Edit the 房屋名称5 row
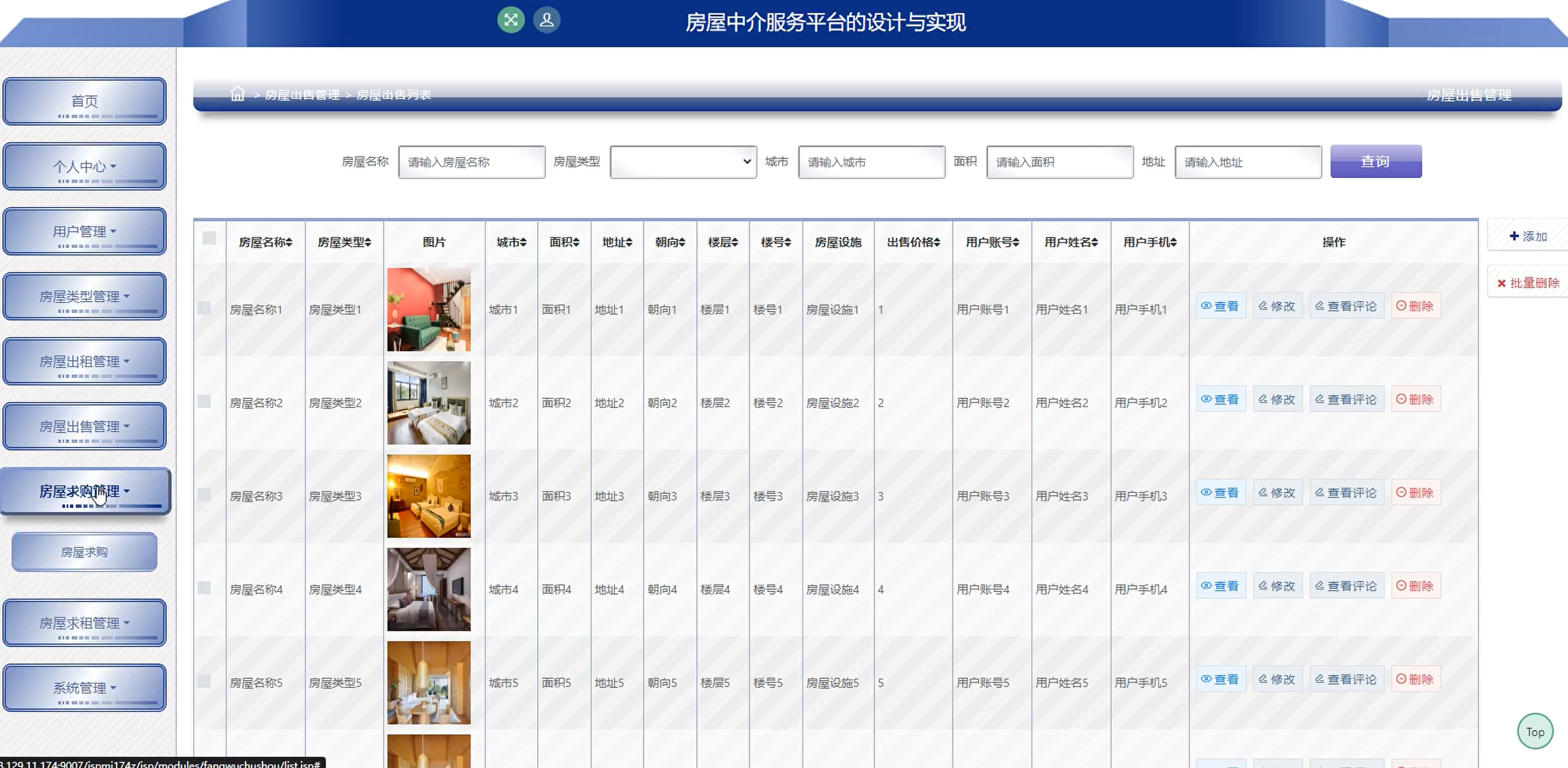 coord(1277,679)
